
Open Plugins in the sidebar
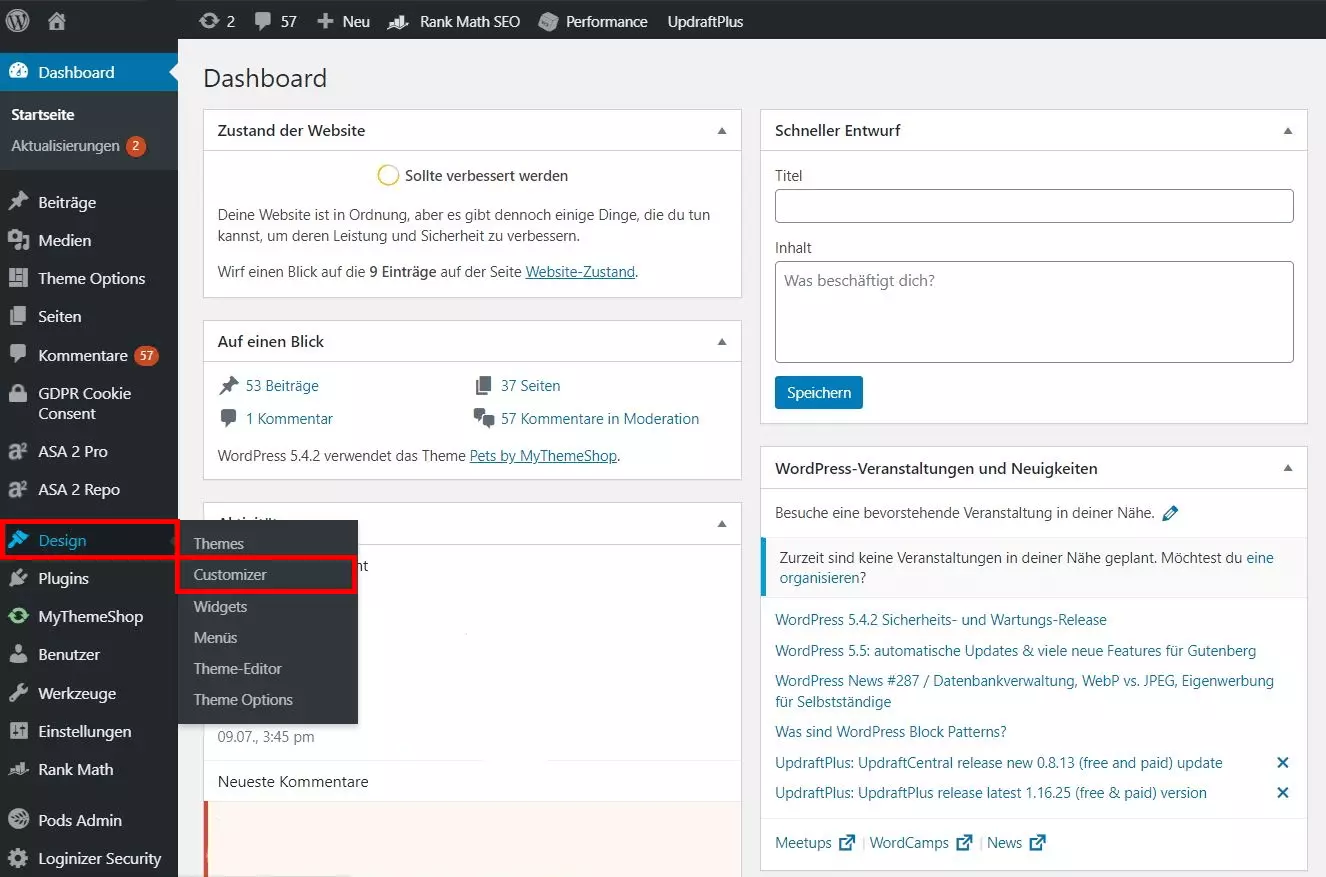pyautogui.click(x=89, y=578)
